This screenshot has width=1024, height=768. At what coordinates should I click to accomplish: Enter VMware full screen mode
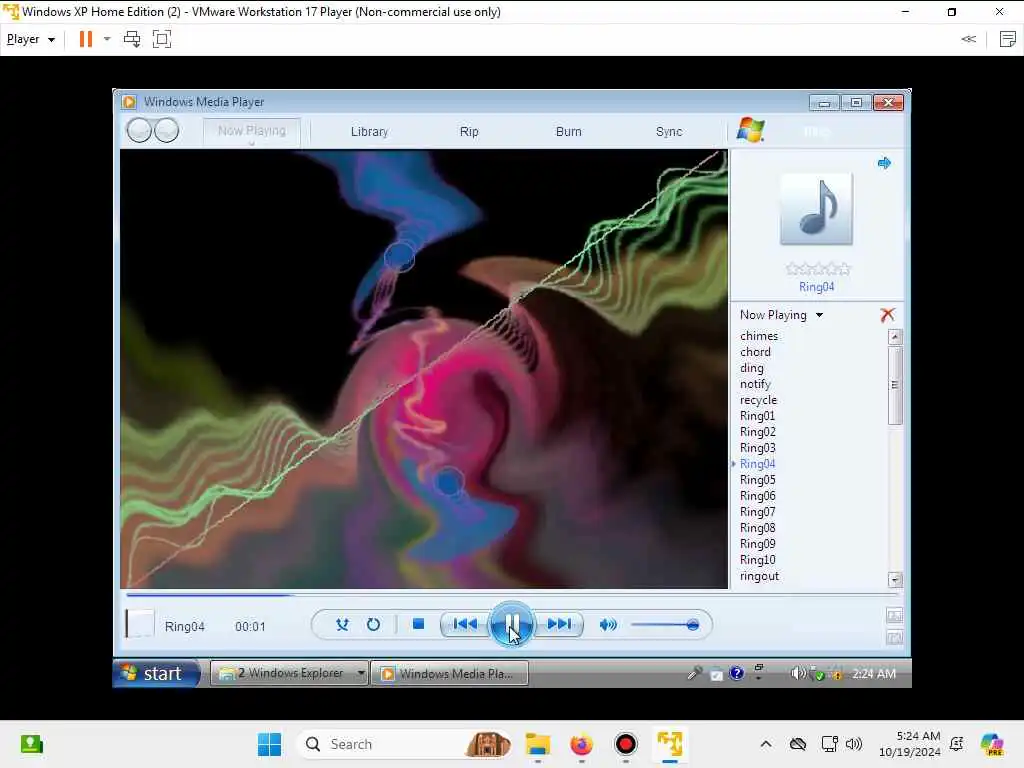pos(162,39)
